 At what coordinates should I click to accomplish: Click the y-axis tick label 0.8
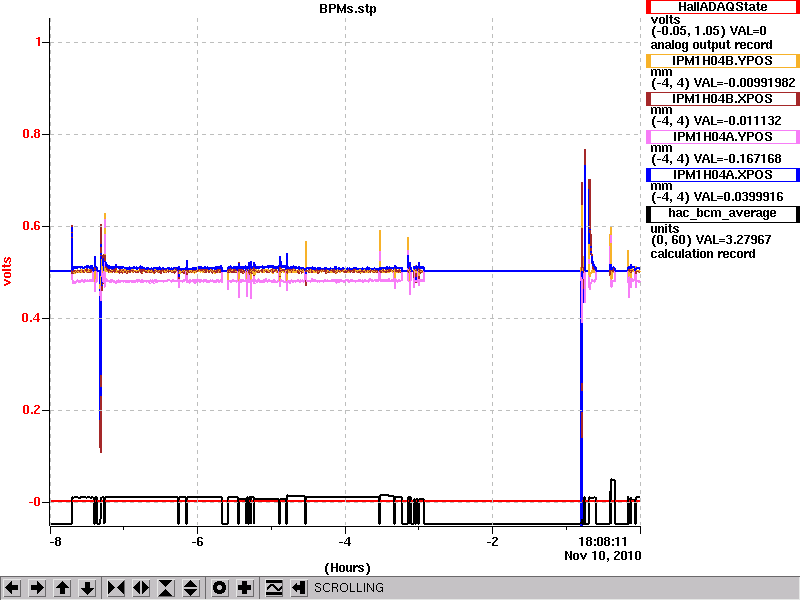tap(32, 134)
